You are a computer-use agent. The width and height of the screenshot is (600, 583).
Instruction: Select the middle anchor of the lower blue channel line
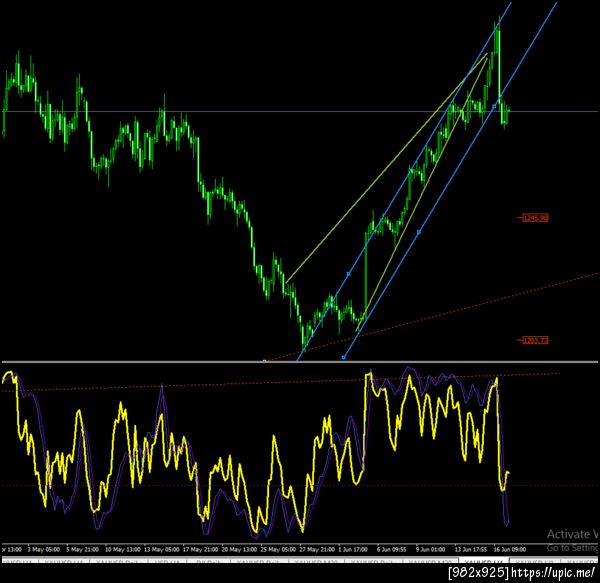(x=419, y=232)
